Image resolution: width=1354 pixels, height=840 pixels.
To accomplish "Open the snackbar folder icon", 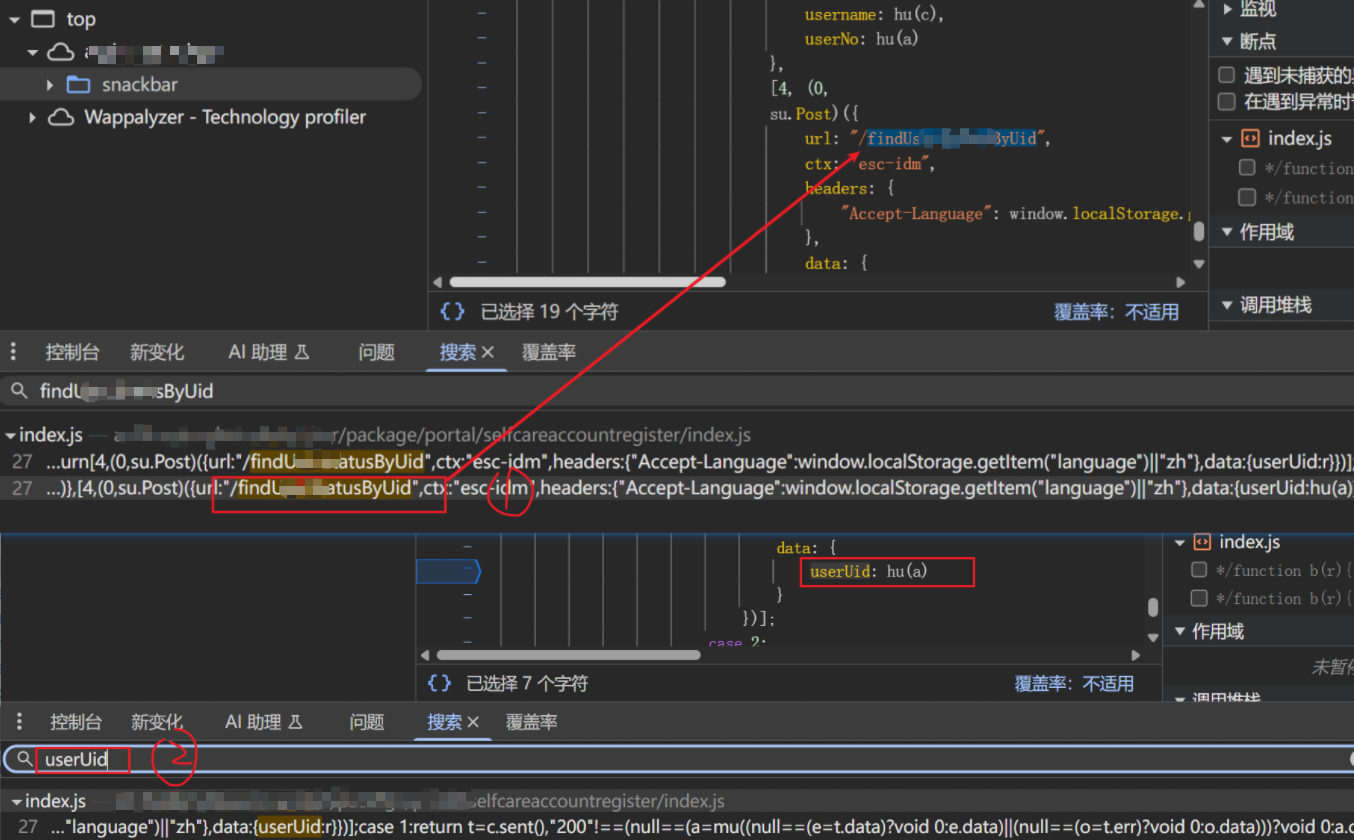I will coord(78,84).
